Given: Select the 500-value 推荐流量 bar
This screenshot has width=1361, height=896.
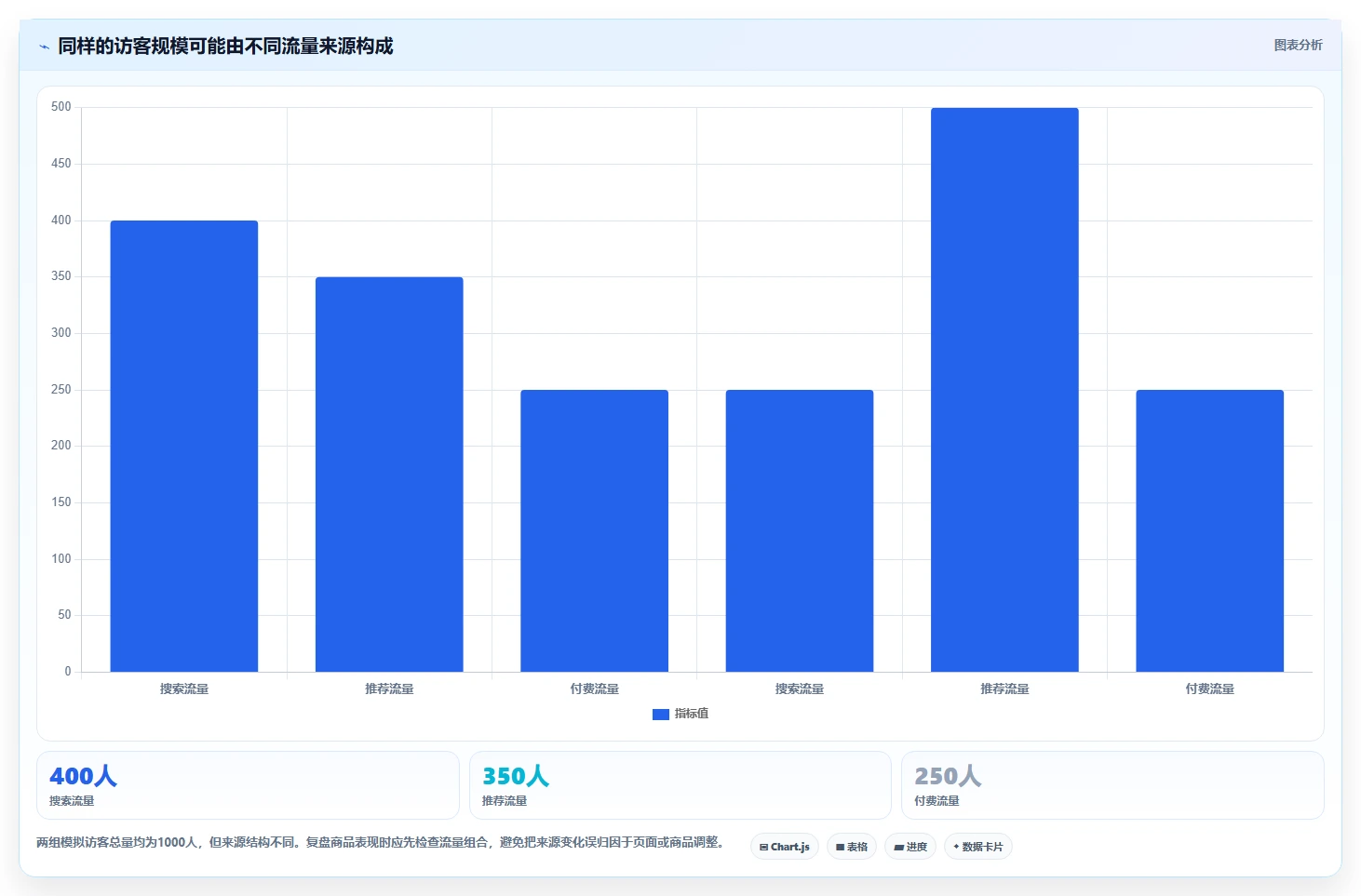Looking at the screenshot, I should click(1004, 390).
